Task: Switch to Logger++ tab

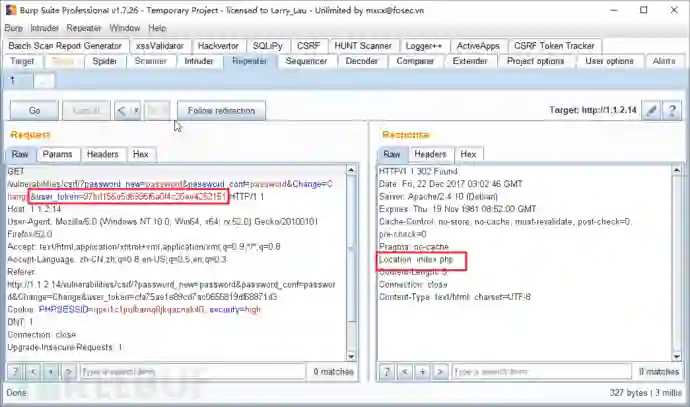Action: click(x=424, y=46)
